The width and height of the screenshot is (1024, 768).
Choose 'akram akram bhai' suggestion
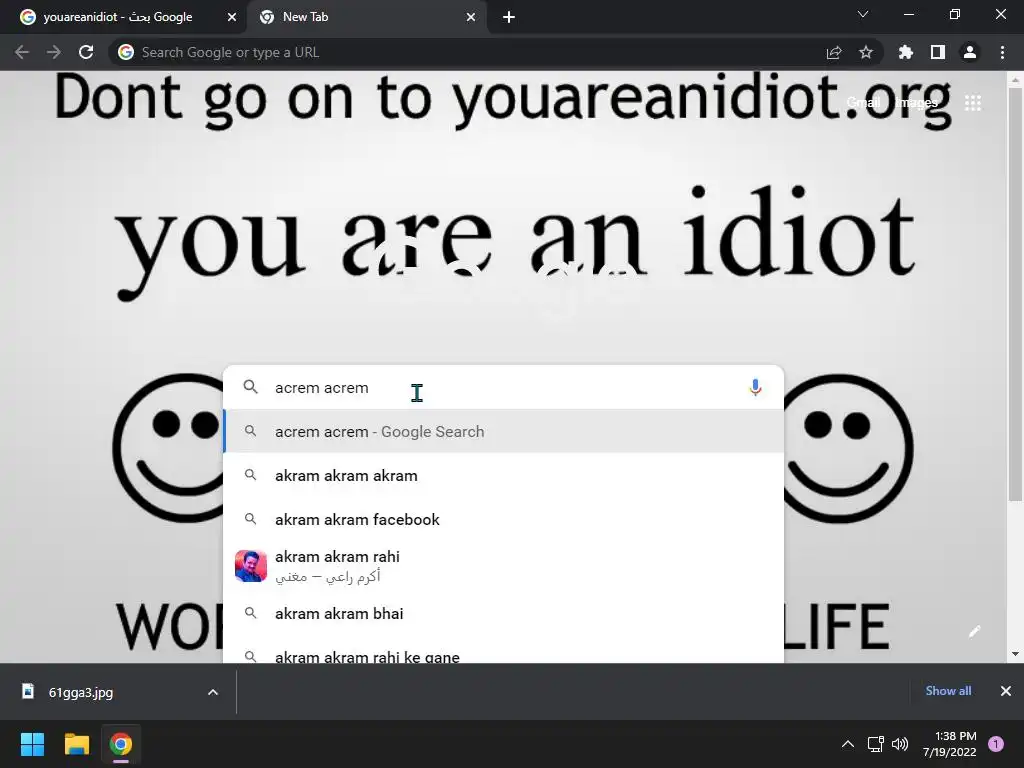(x=503, y=613)
